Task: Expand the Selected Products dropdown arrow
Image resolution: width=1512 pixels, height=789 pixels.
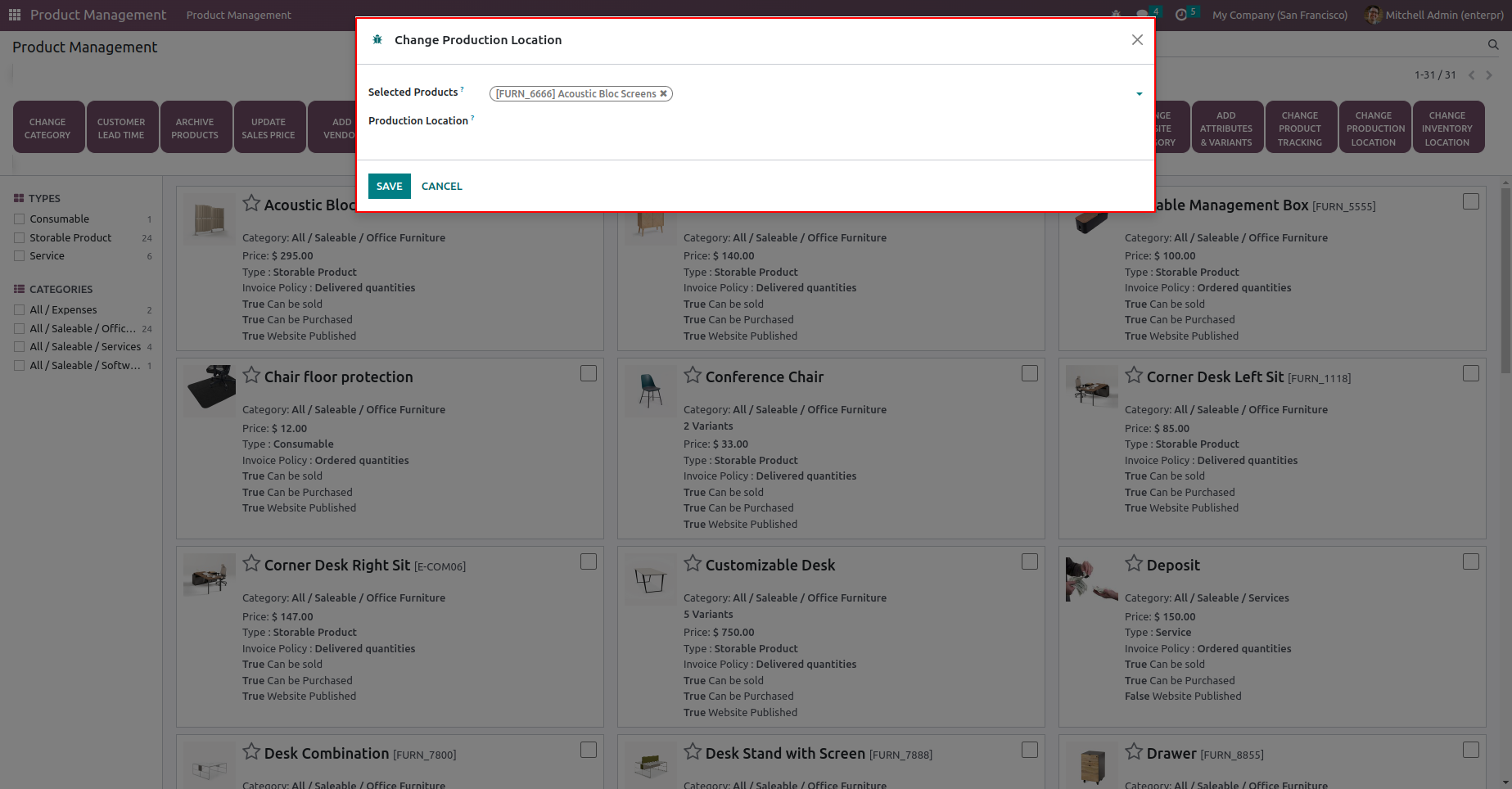Action: click(x=1139, y=94)
